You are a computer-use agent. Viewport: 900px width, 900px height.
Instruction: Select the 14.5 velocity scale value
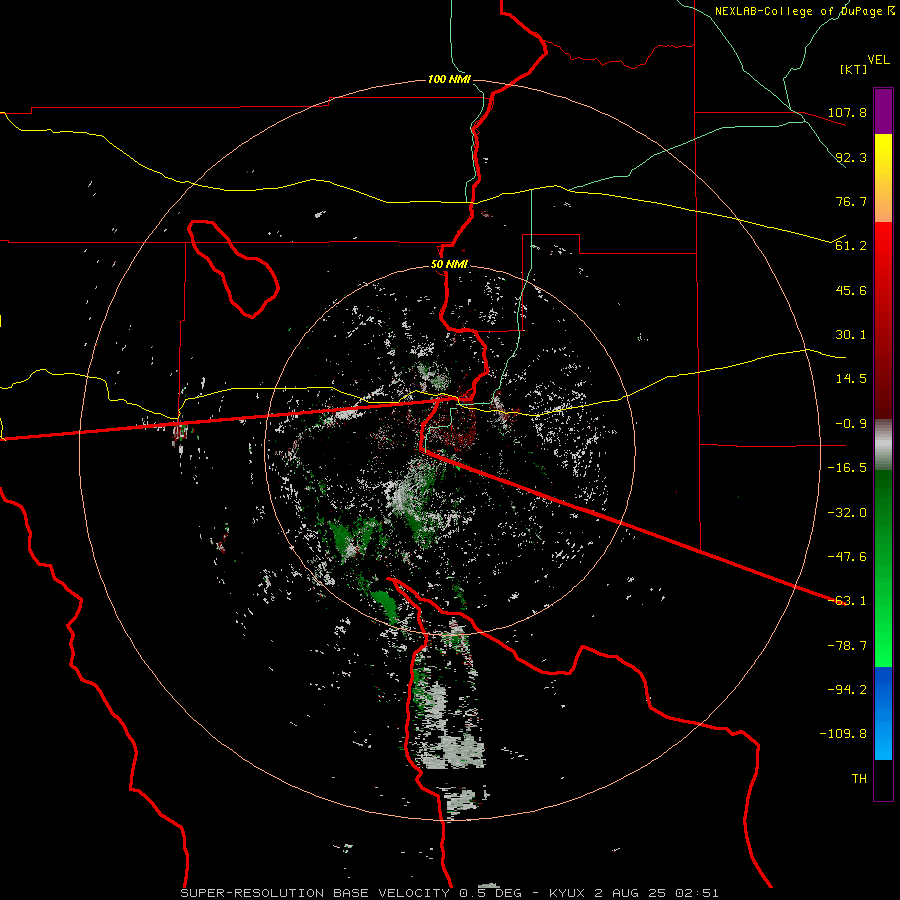click(851, 379)
